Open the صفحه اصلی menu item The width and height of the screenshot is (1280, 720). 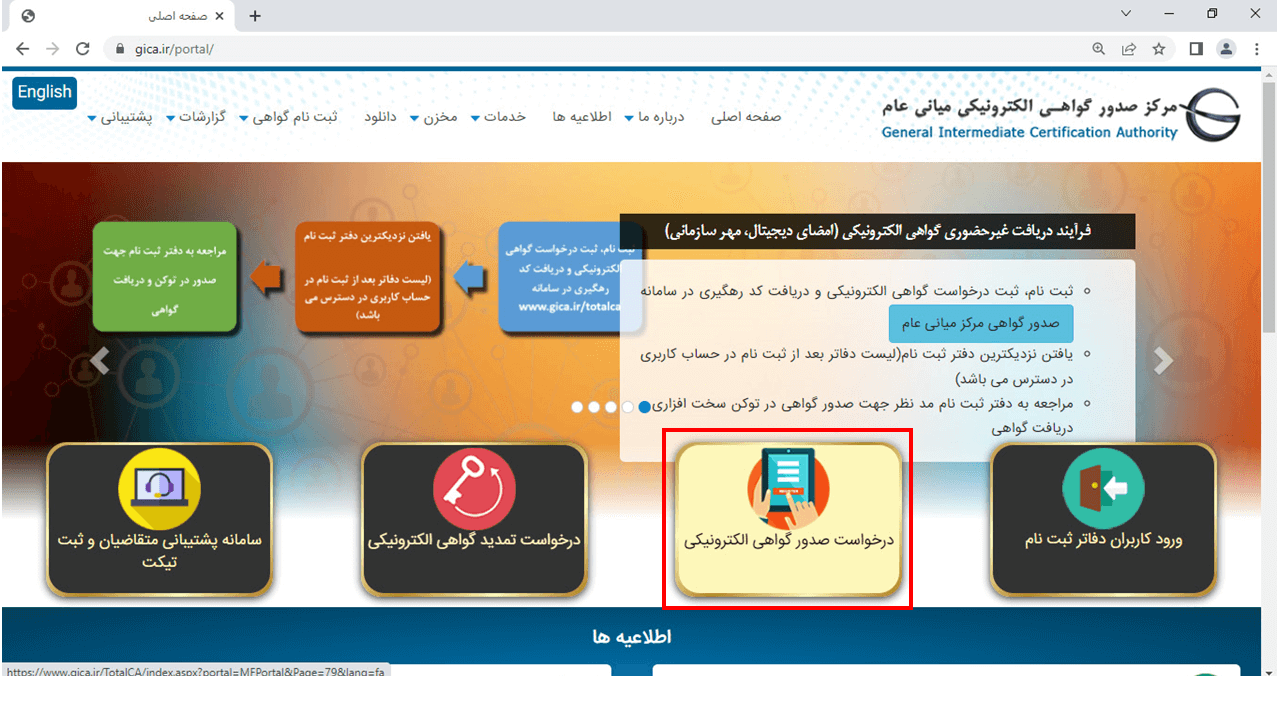(746, 117)
